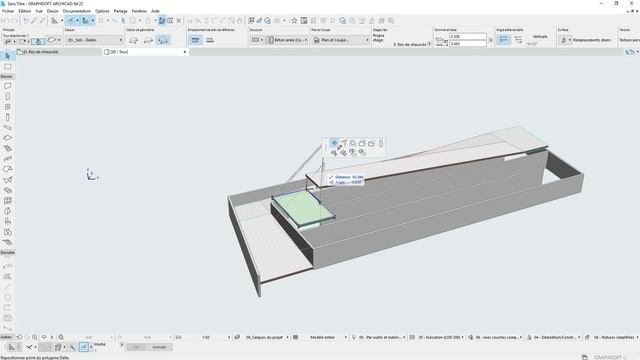Select top reference plane placement option
The image size is (640, 360).
coord(196,40)
